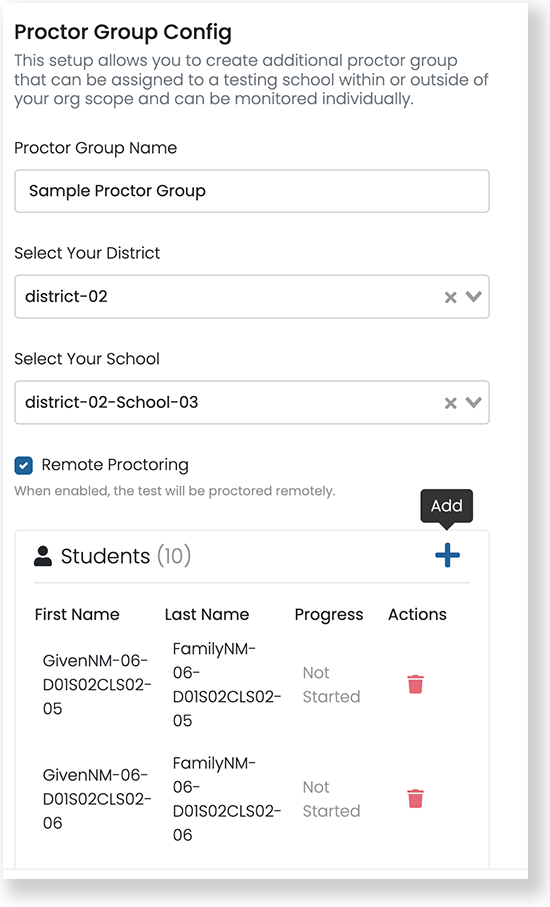550x907 pixels.
Task: Click the blue plus Add students icon
Action: tap(447, 555)
